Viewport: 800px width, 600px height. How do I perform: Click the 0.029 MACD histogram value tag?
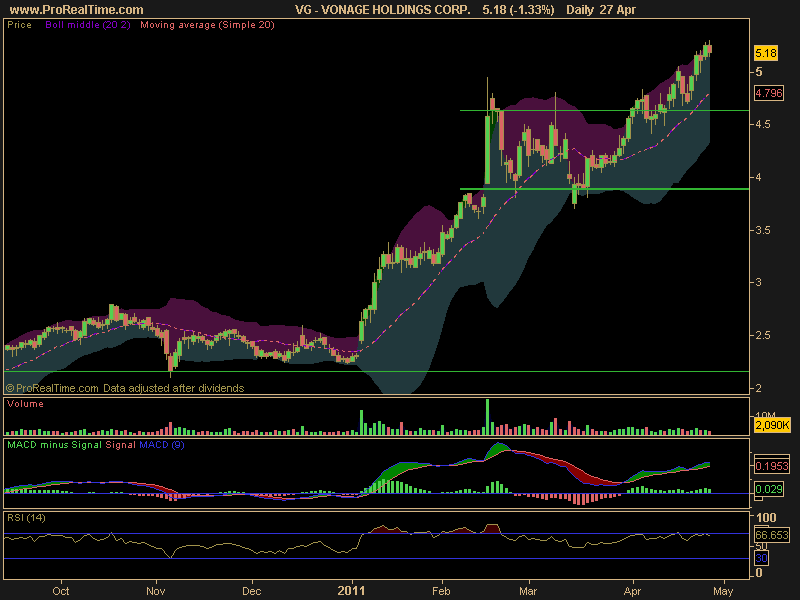[x=768, y=490]
